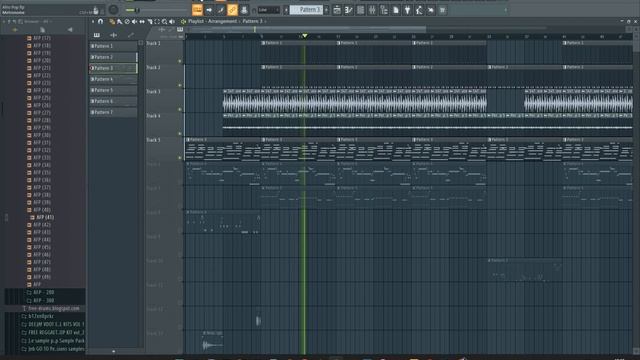640x360 pixels.
Task: Open the tempo tapper icon
Action: (x=419, y=10)
